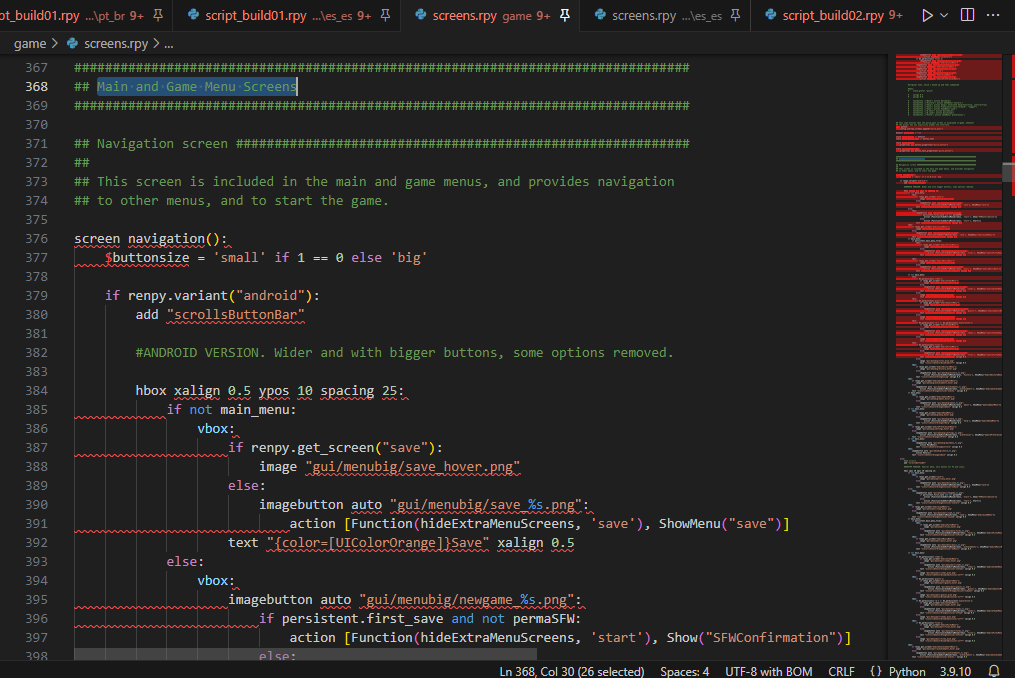Open the More Actions ellipsis menu
The height and width of the screenshot is (678, 1015).
click(993, 15)
